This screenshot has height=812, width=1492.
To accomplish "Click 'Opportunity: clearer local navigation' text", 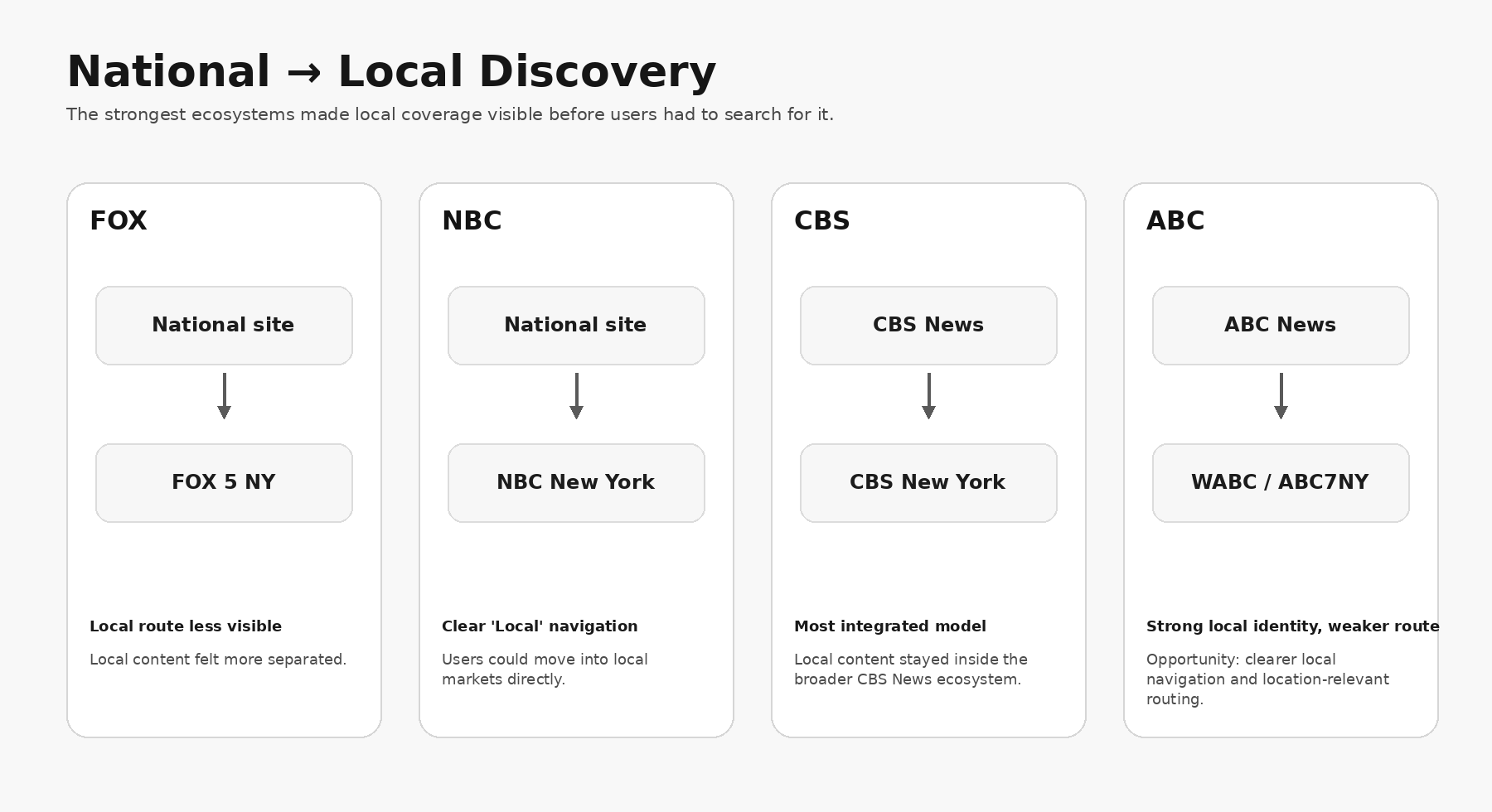I will coord(1267,679).
